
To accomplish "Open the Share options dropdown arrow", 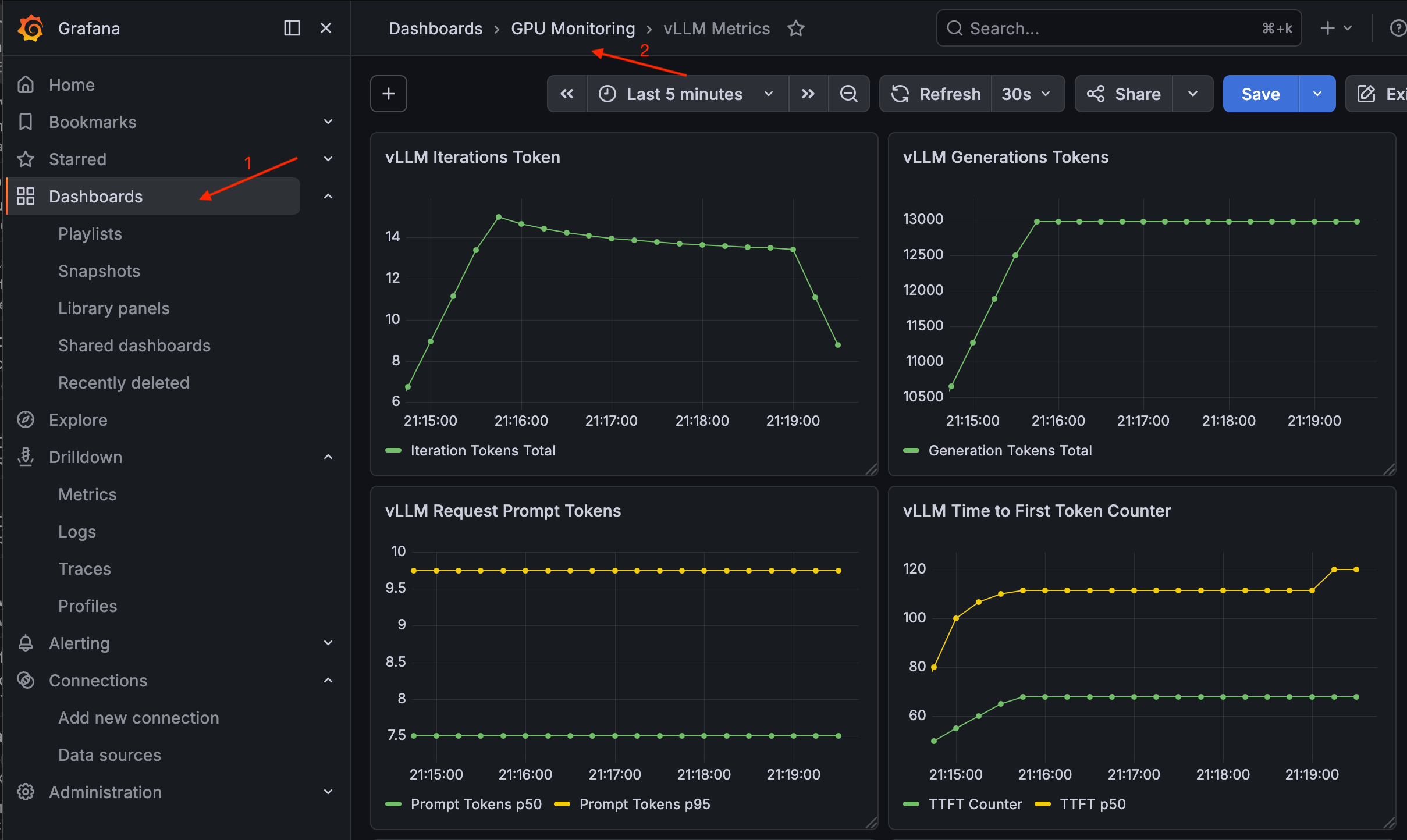I will coord(1193,94).
